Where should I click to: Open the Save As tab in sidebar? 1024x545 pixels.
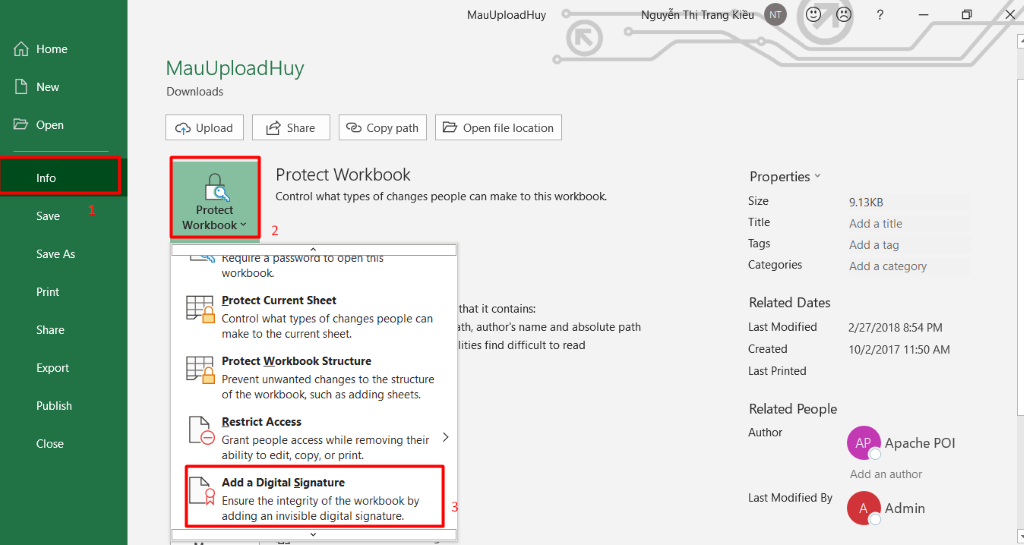[56, 254]
